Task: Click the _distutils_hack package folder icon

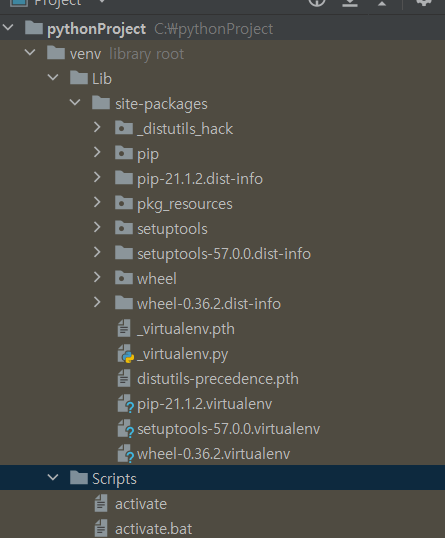Action: tap(124, 128)
